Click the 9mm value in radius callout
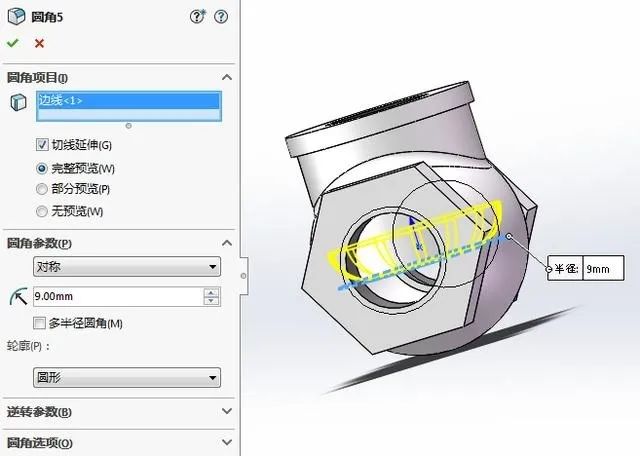 [603, 269]
